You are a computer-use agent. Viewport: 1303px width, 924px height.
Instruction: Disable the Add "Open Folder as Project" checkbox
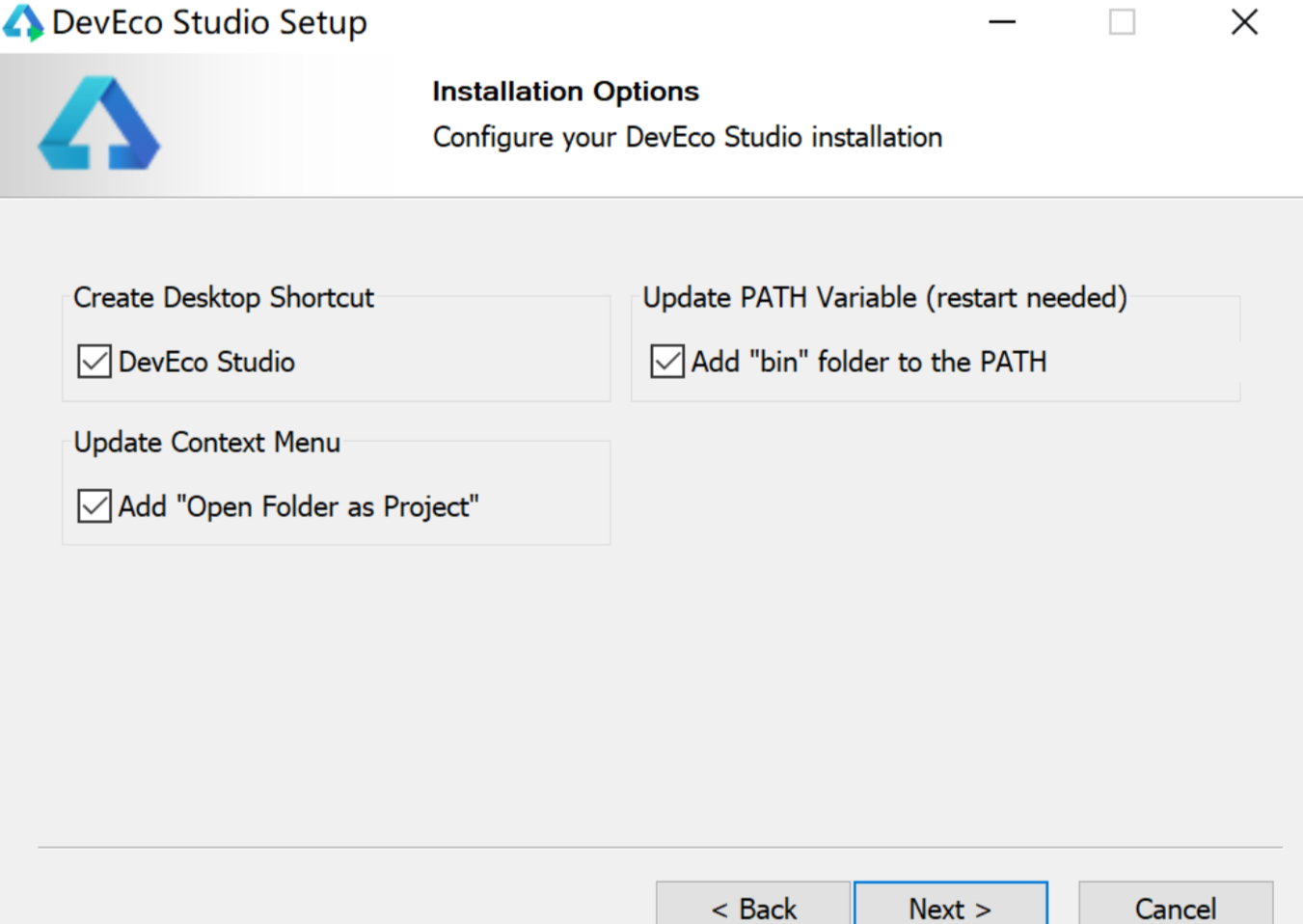95,506
